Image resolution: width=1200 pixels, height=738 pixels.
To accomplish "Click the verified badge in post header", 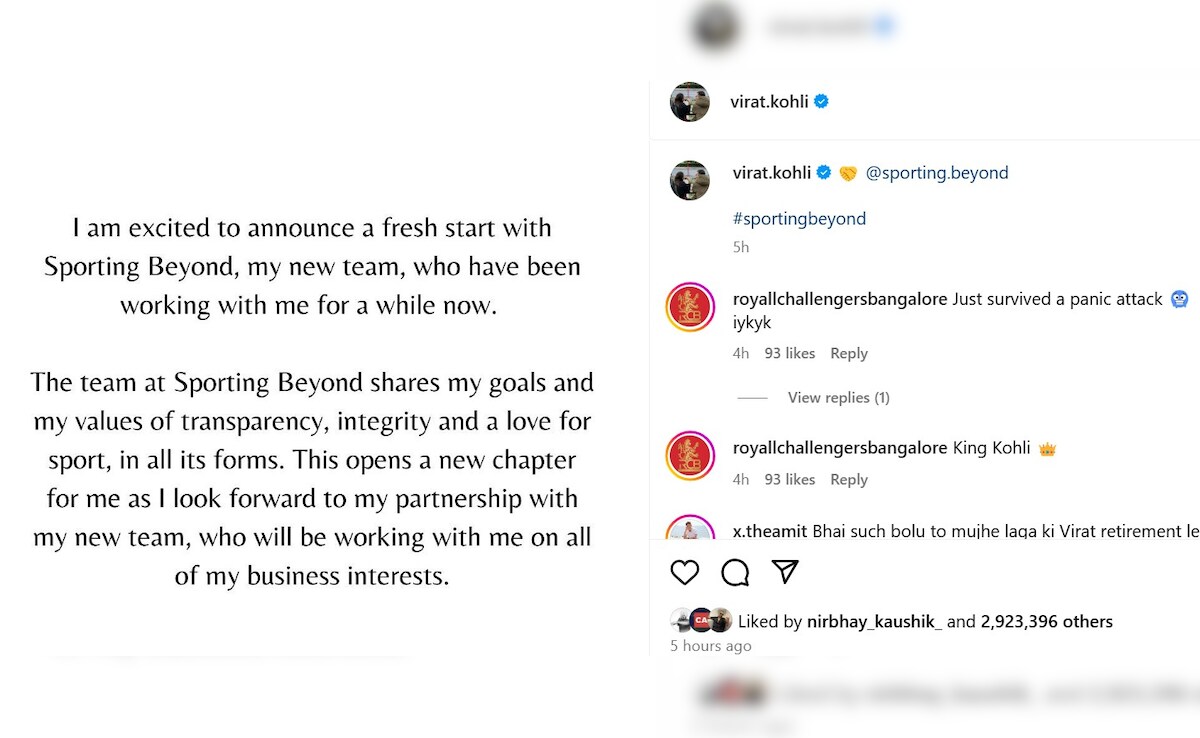I will (821, 101).
